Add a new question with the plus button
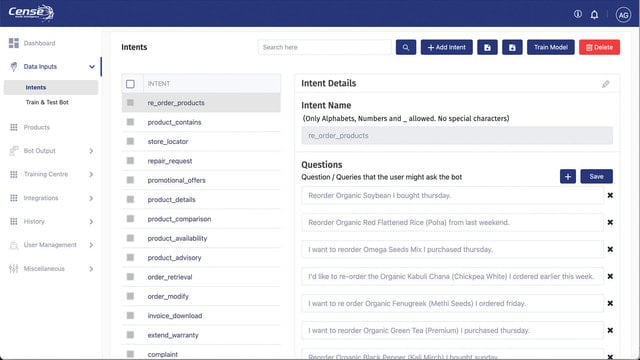 click(x=568, y=176)
